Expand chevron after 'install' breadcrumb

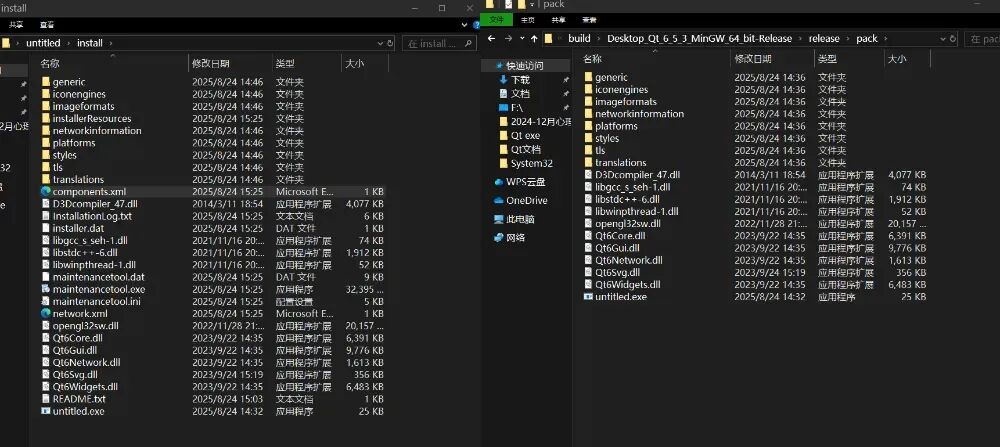pos(111,43)
